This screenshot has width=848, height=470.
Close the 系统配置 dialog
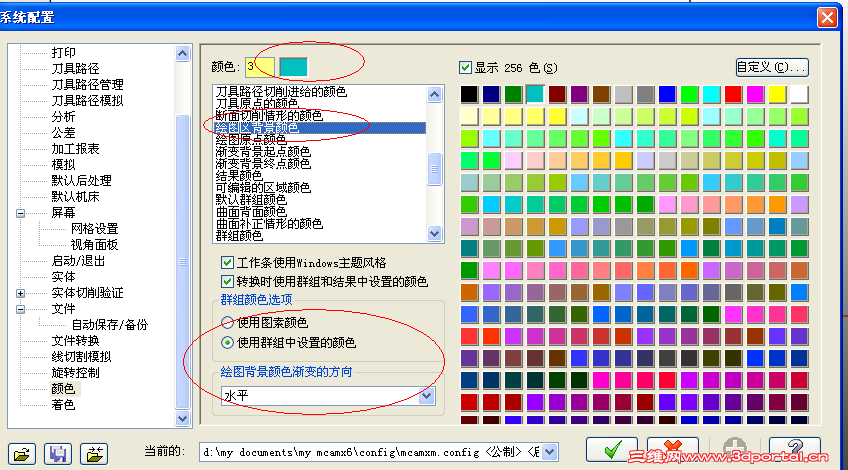827,18
